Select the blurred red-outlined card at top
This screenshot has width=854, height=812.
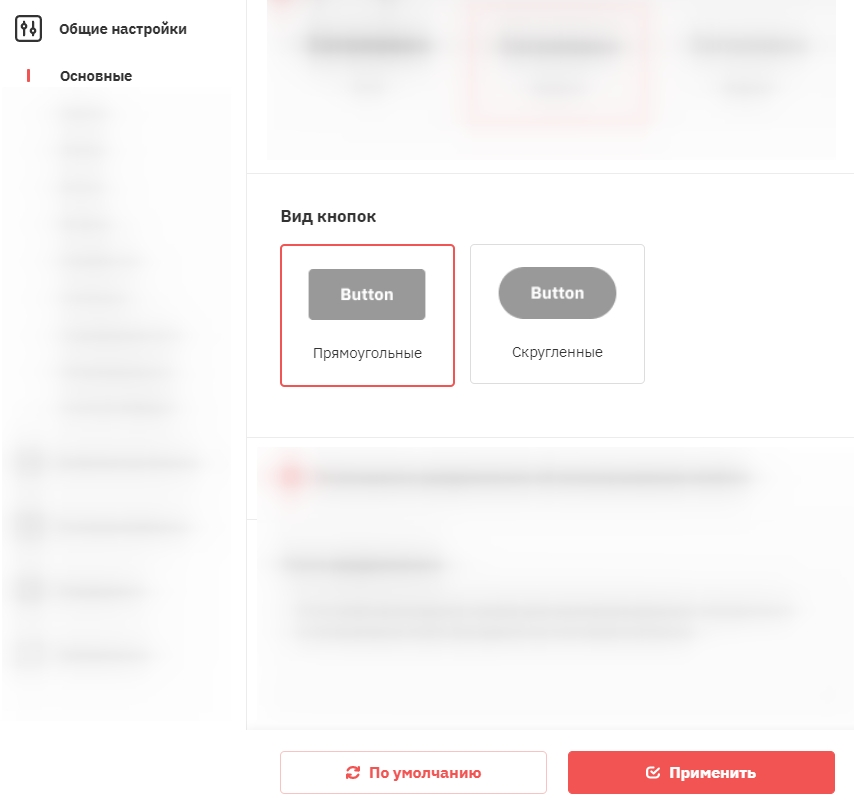coord(557,63)
